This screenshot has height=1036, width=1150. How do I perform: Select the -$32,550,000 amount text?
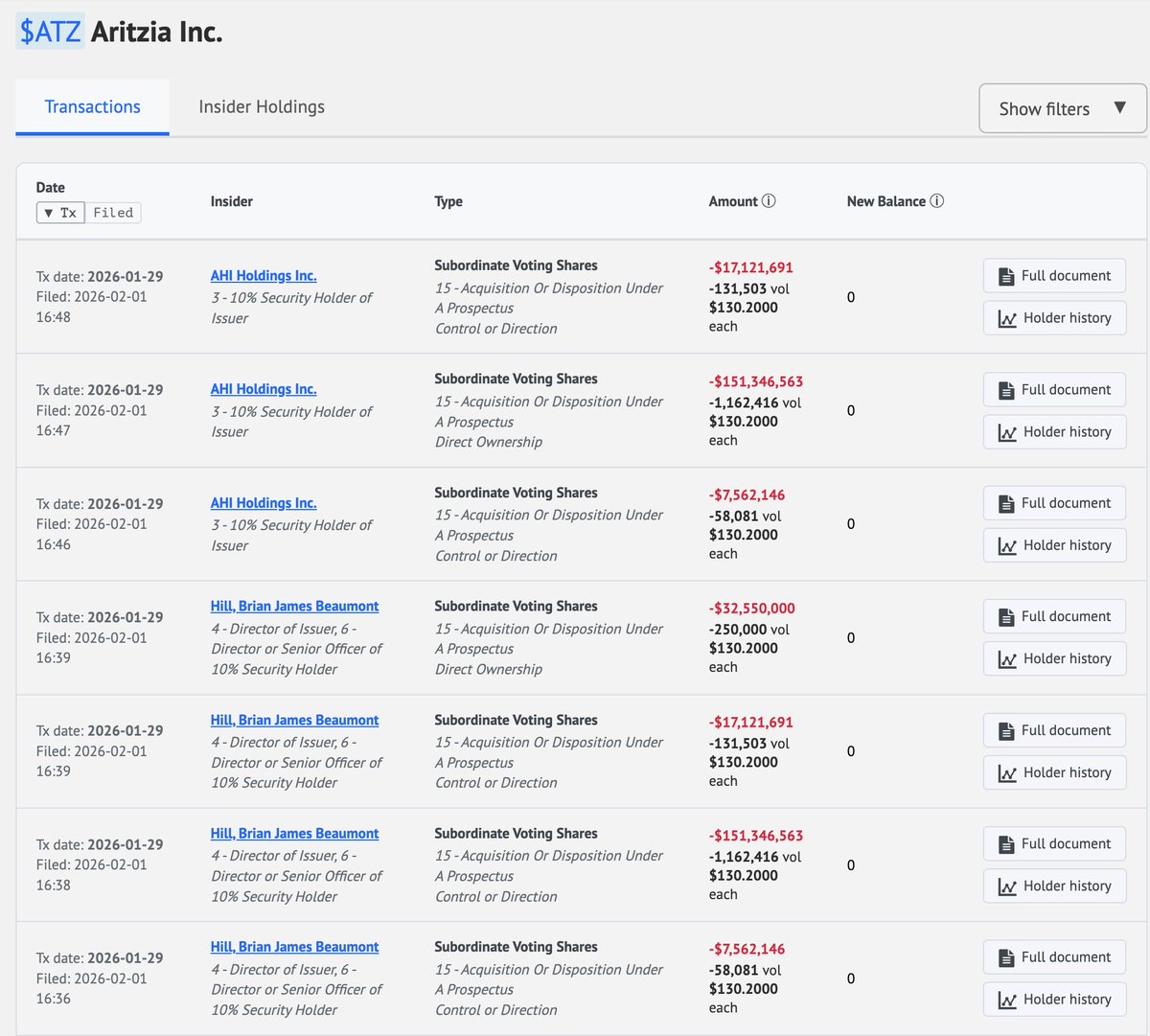(752, 609)
